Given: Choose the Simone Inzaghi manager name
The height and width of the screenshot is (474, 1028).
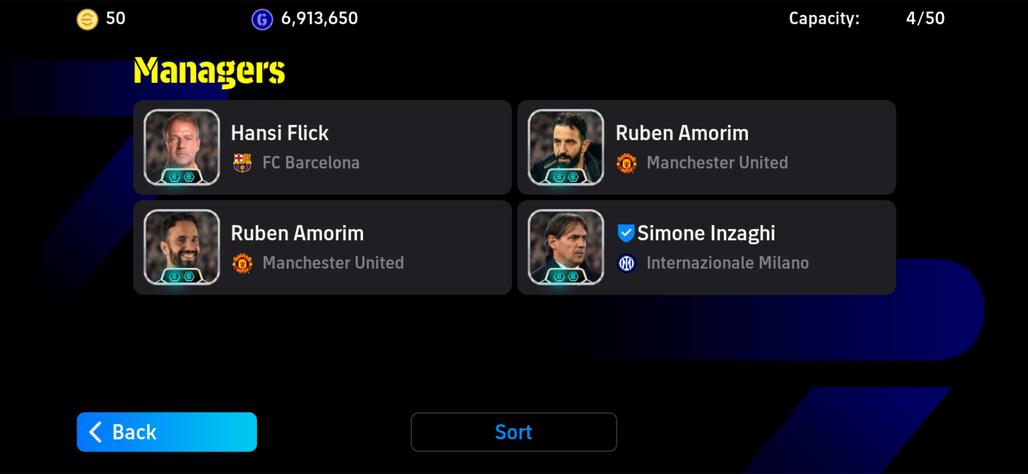Looking at the screenshot, I should [x=706, y=233].
